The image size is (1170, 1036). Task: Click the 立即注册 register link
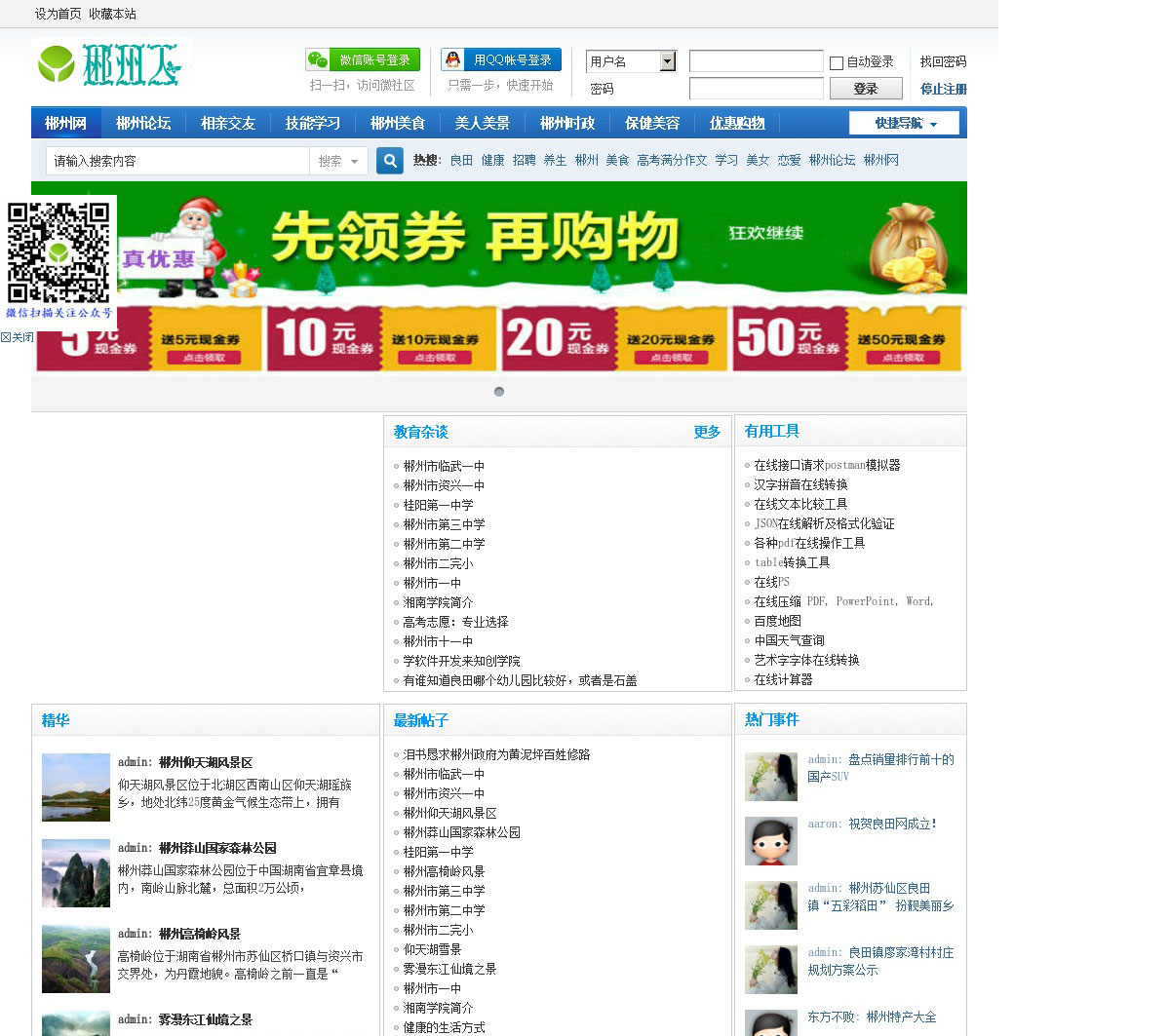pyautogui.click(x=943, y=89)
